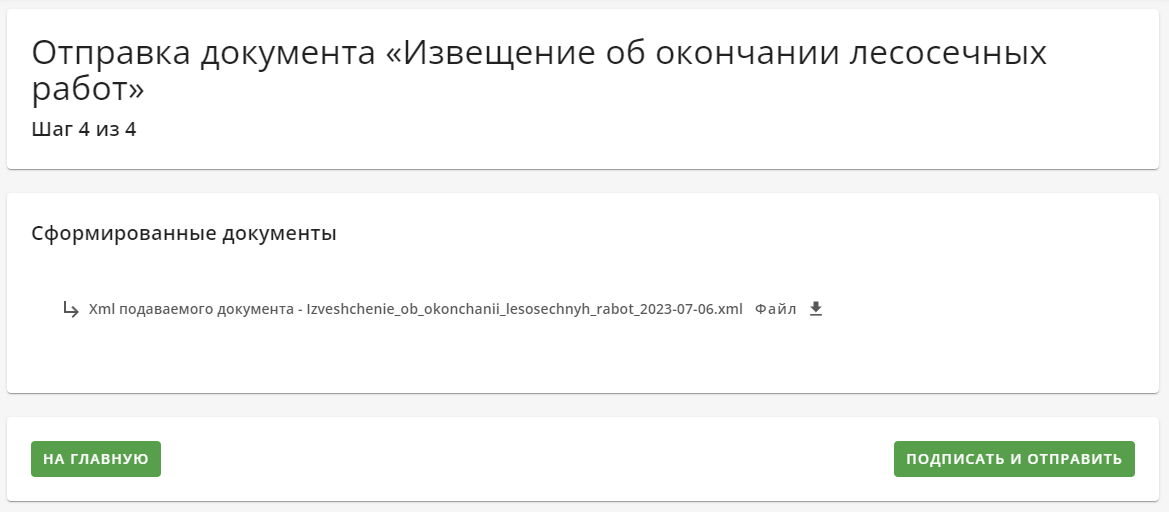
Task: Sign and send with ПОДПИСАТЬ И ОТПРАВИТЬ
Action: tap(1014, 459)
